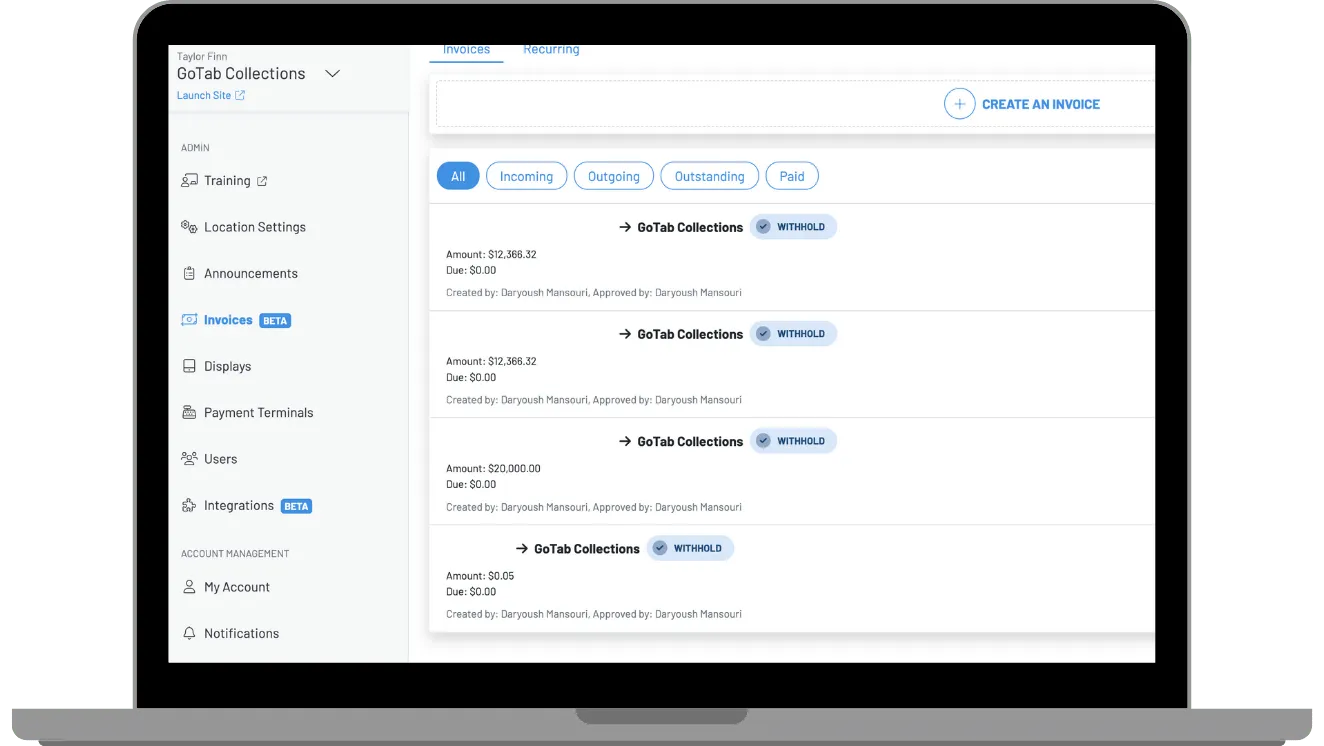
Task: Switch to the Invoices tab
Action: [x=466, y=50]
